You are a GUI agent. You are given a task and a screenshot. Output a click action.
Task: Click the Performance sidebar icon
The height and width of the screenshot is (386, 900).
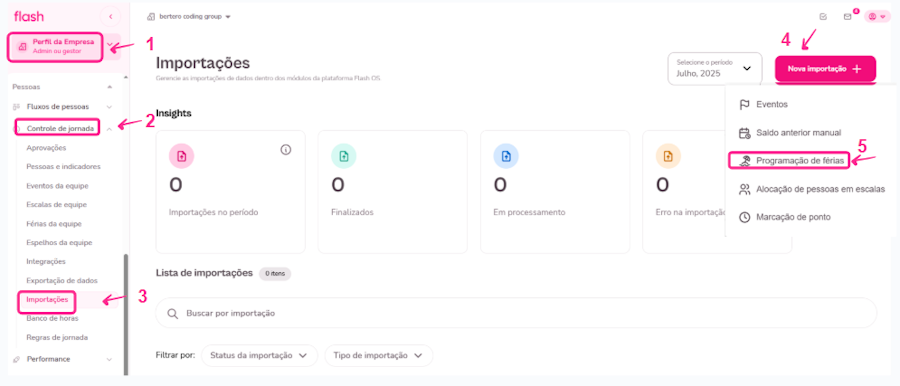(x=16, y=359)
